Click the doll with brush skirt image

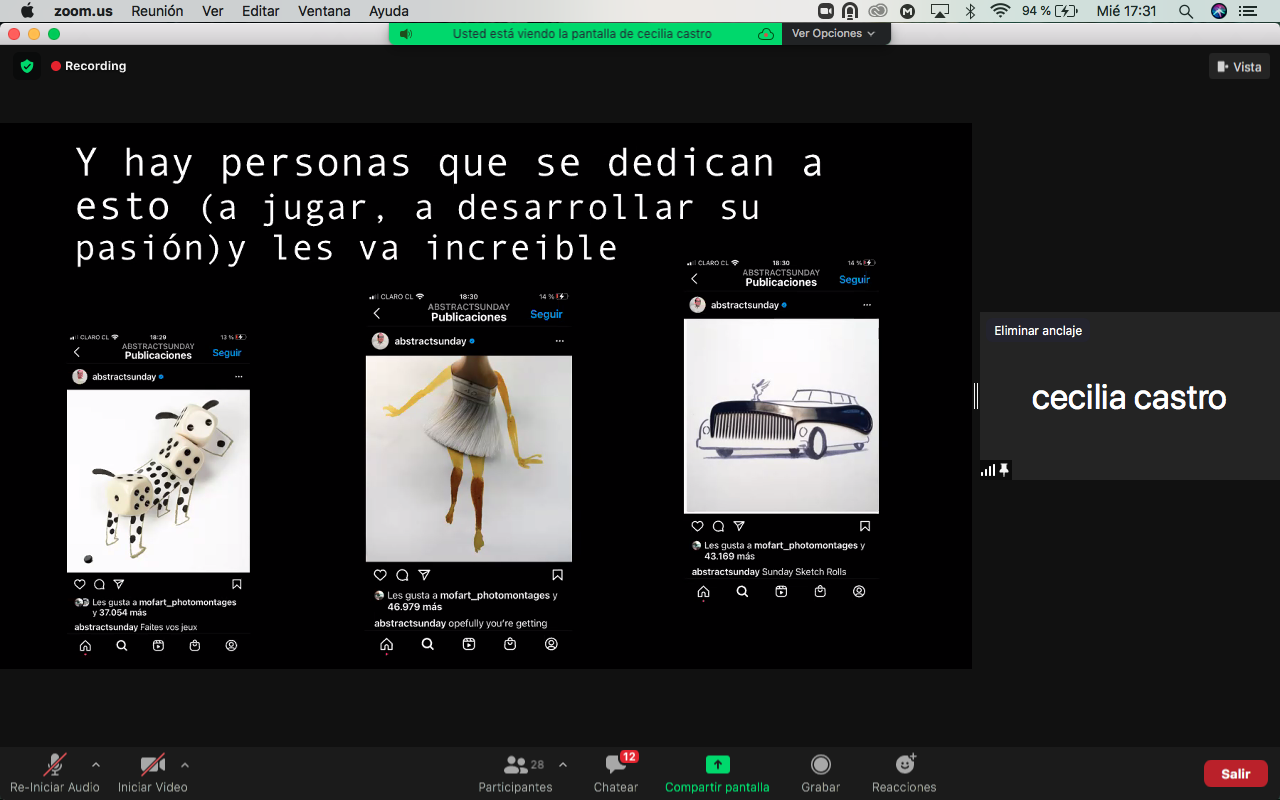[x=469, y=459]
